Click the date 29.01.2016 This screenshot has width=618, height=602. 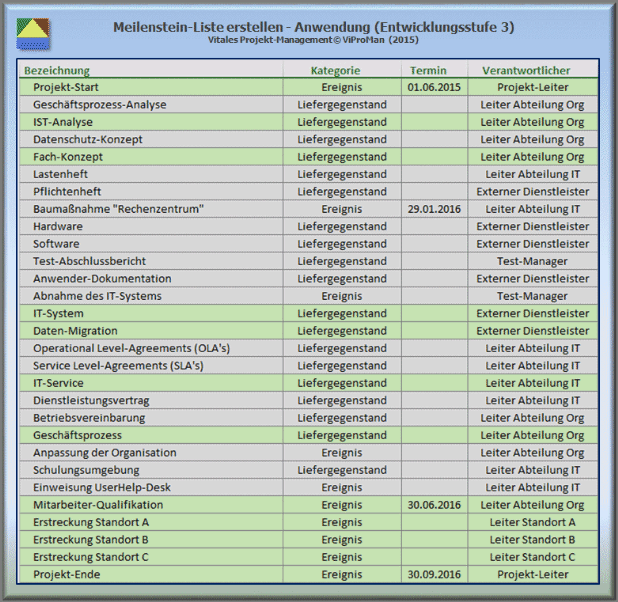tap(434, 209)
